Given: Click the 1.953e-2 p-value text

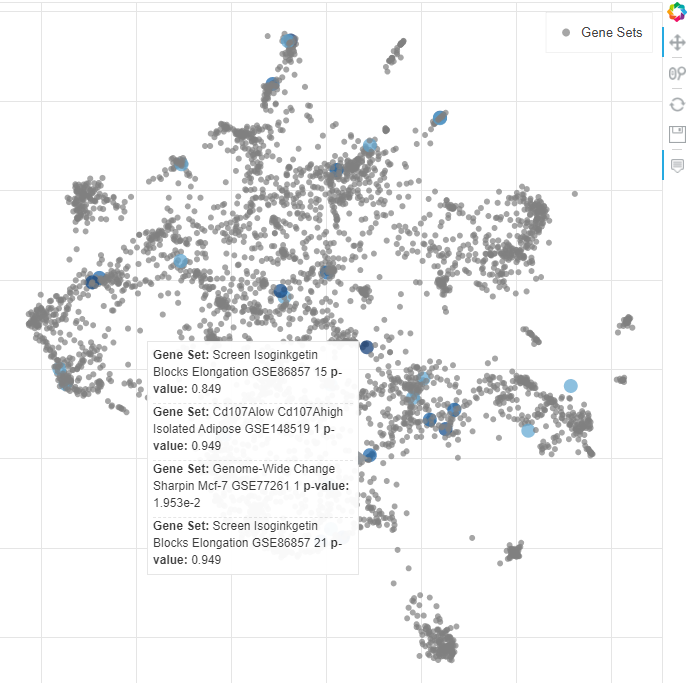Looking at the screenshot, I should (176, 503).
